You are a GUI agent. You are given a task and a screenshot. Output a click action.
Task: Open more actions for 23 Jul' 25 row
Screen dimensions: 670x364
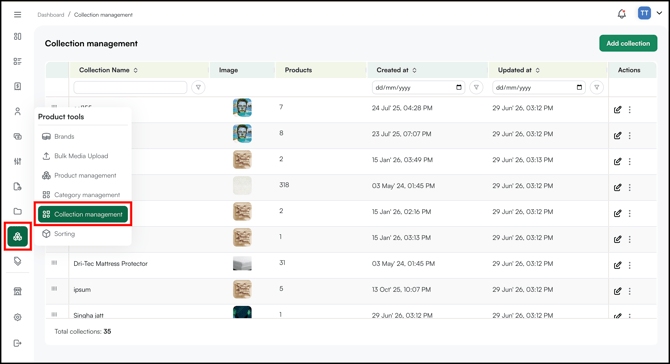click(629, 135)
